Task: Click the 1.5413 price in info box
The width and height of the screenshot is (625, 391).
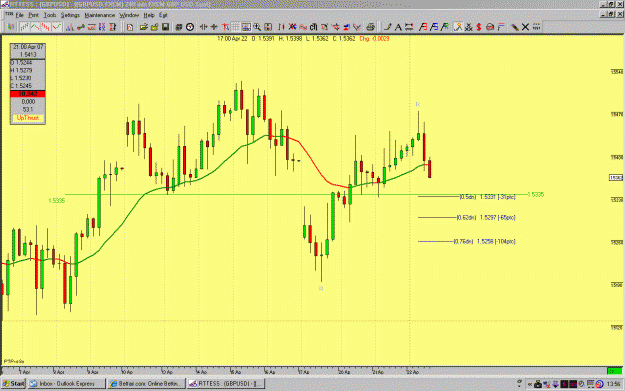Action: tap(28, 55)
